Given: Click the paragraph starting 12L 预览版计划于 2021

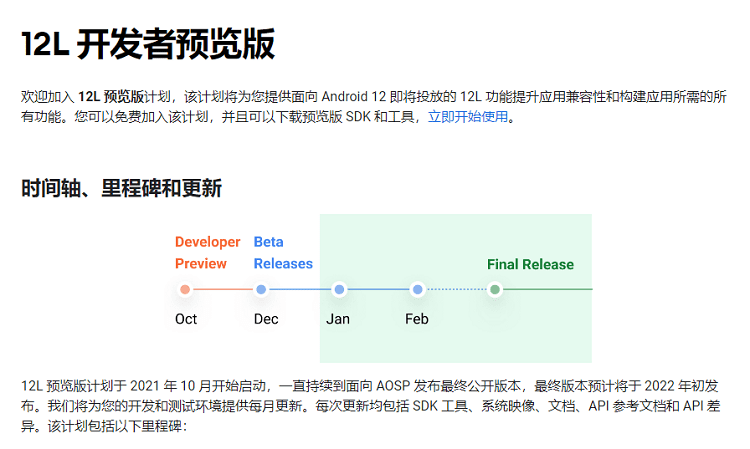Looking at the screenshot, I should click(x=371, y=406).
